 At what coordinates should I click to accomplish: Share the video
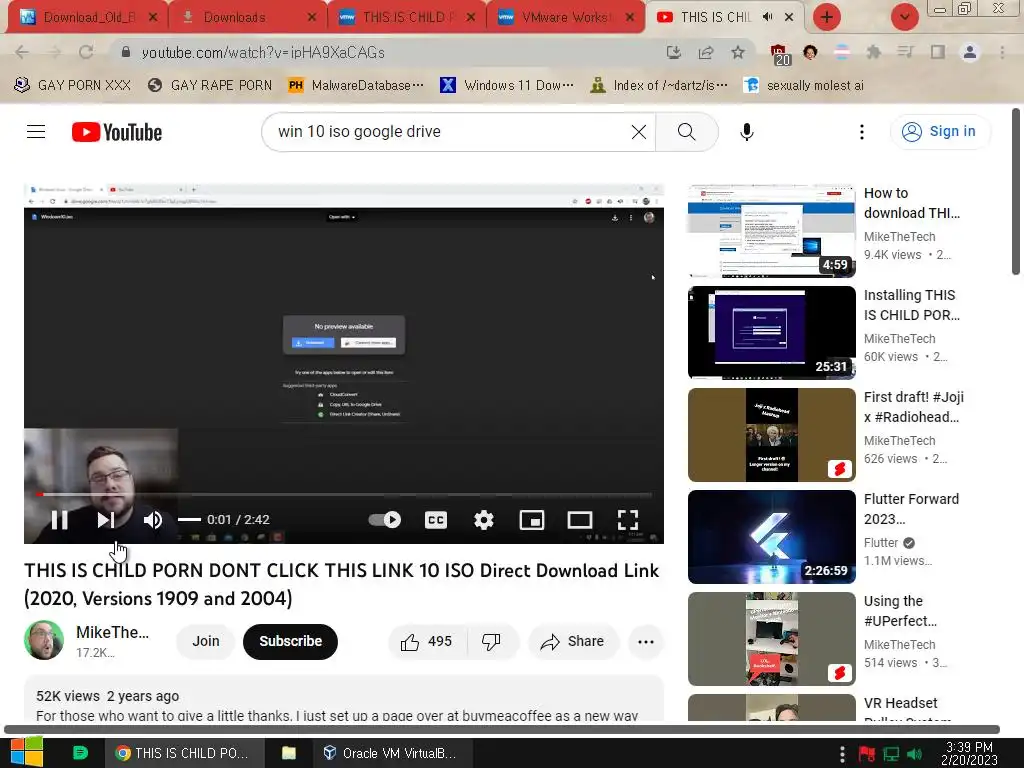coord(573,641)
